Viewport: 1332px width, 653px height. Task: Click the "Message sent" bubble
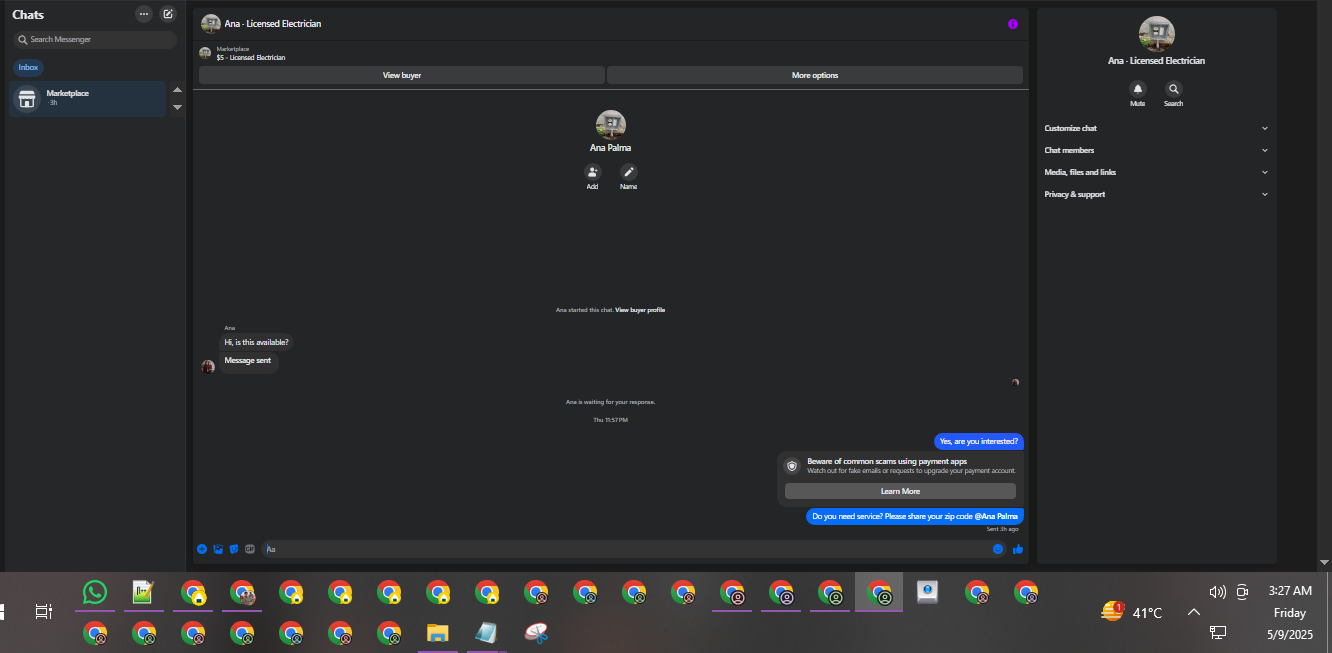click(x=248, y=361)
